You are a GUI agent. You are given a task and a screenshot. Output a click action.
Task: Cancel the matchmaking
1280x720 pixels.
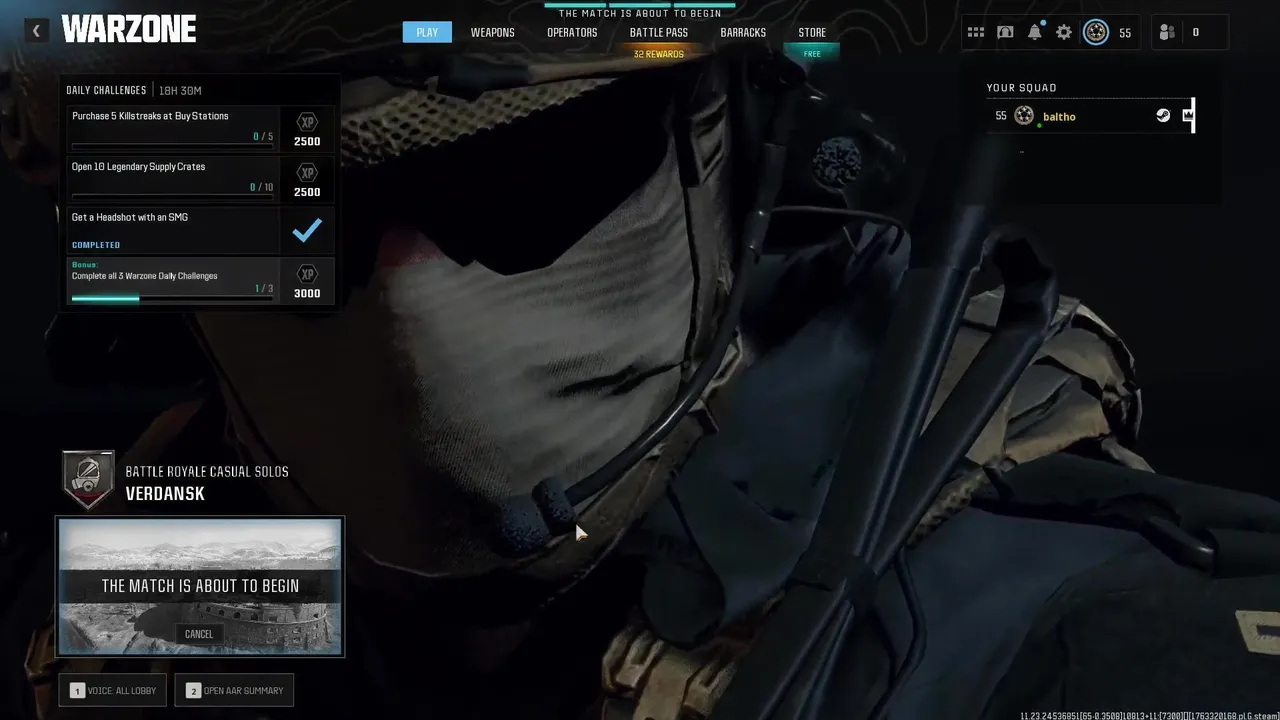pyautogui.click(x=199, y=634)
